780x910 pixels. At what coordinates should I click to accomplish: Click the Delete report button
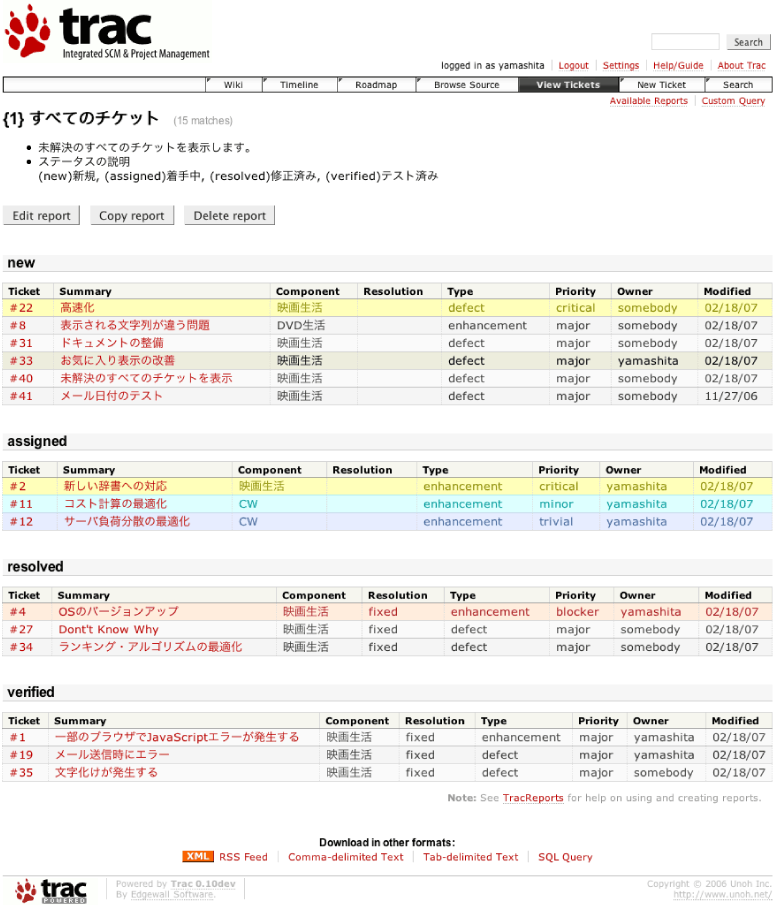(x=229, y=215)
